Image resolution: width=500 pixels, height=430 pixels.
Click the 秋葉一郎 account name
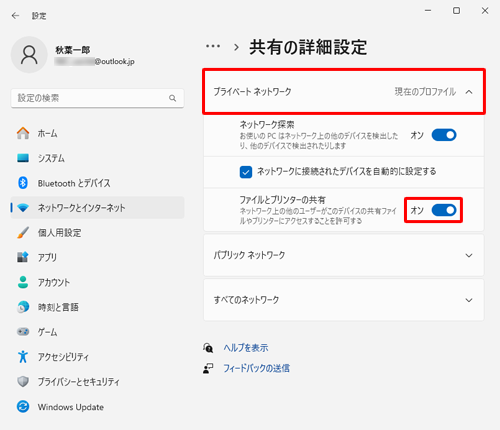(x=73, y=50)
